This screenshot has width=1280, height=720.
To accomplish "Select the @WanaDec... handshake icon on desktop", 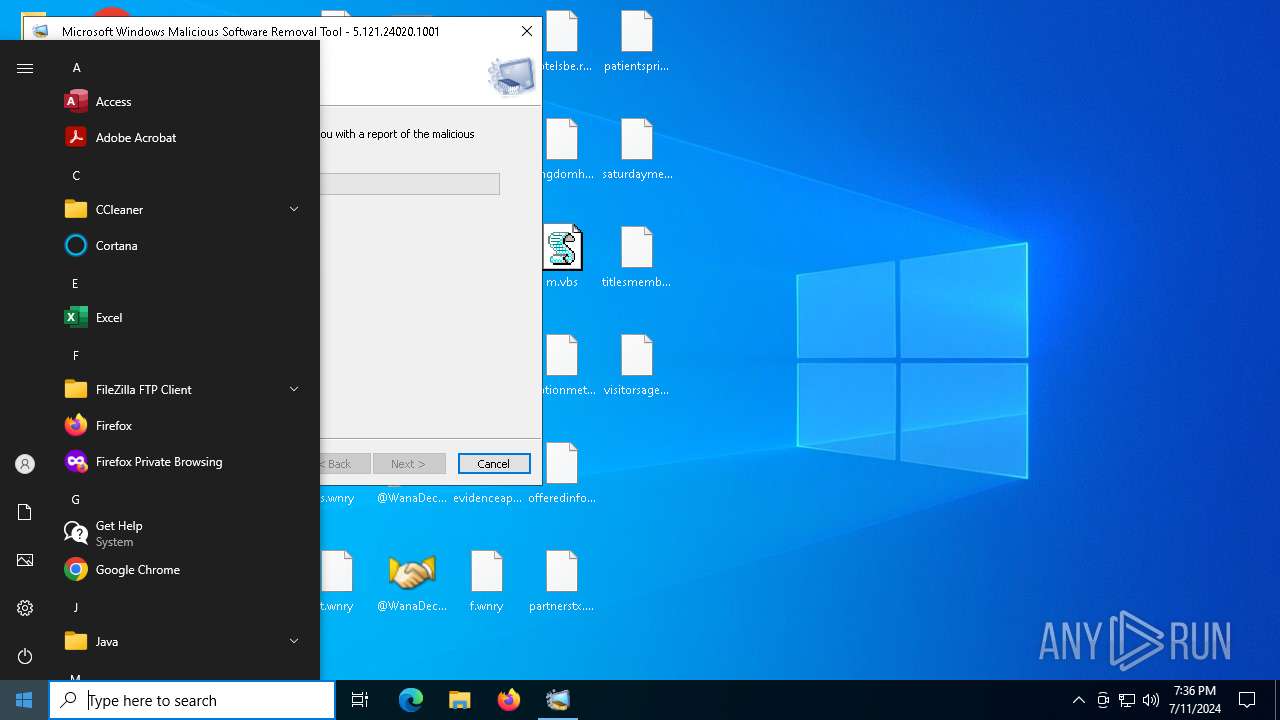I will point(412,582).
